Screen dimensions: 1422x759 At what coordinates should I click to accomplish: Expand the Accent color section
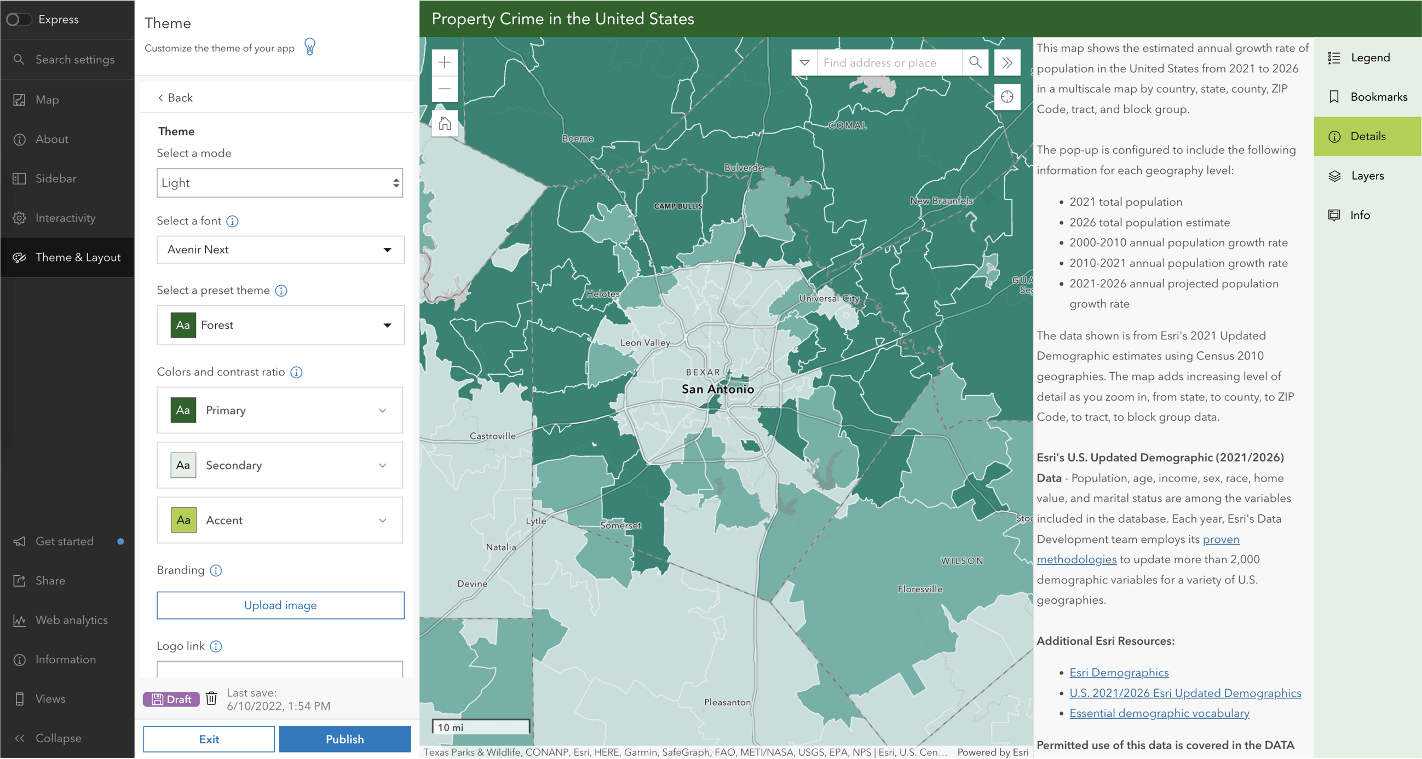[x=280, y=520]
